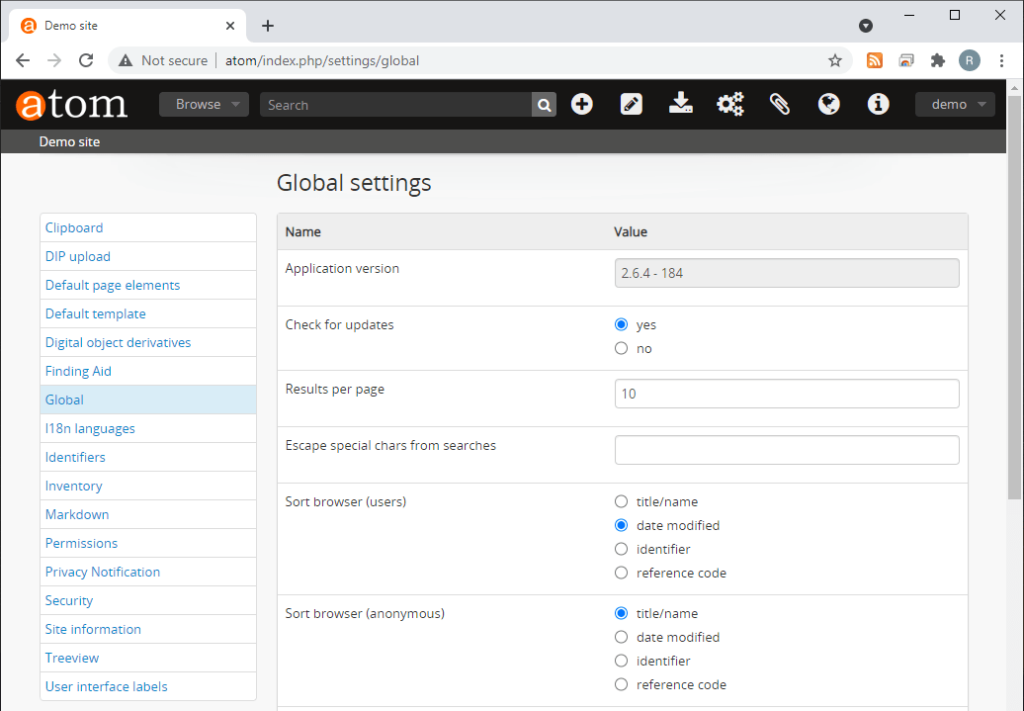Go to Site information settings
This screenshot has width=1024, height=711.
(148, 629)
